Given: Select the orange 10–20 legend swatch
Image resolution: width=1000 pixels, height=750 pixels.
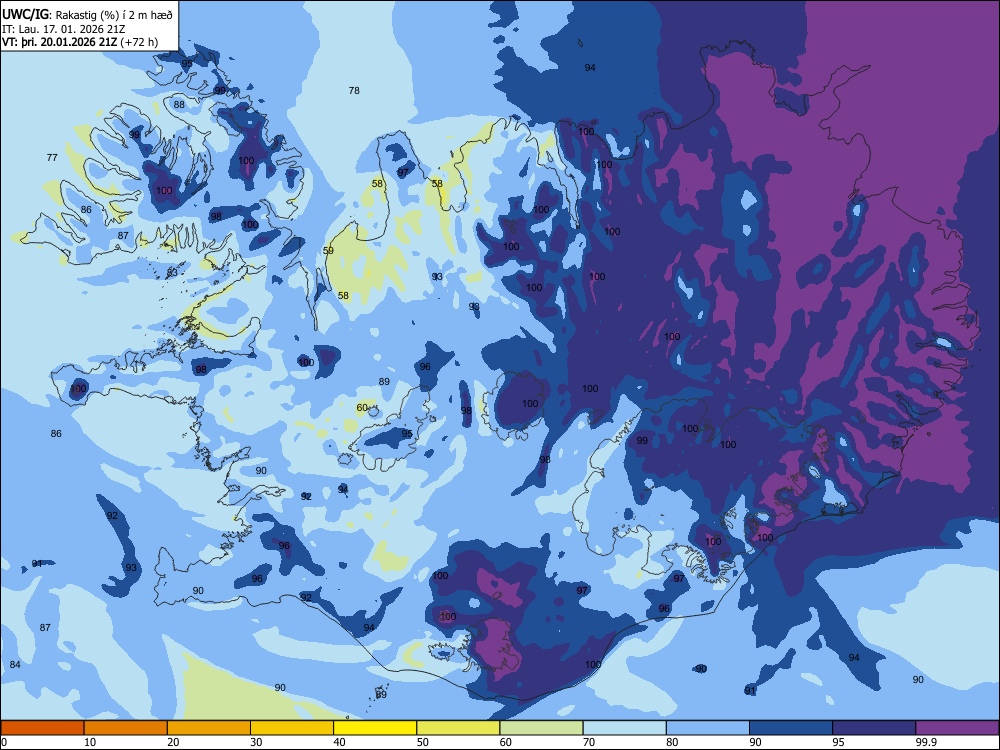Looking at the screenshot, I should coord(126,728).
